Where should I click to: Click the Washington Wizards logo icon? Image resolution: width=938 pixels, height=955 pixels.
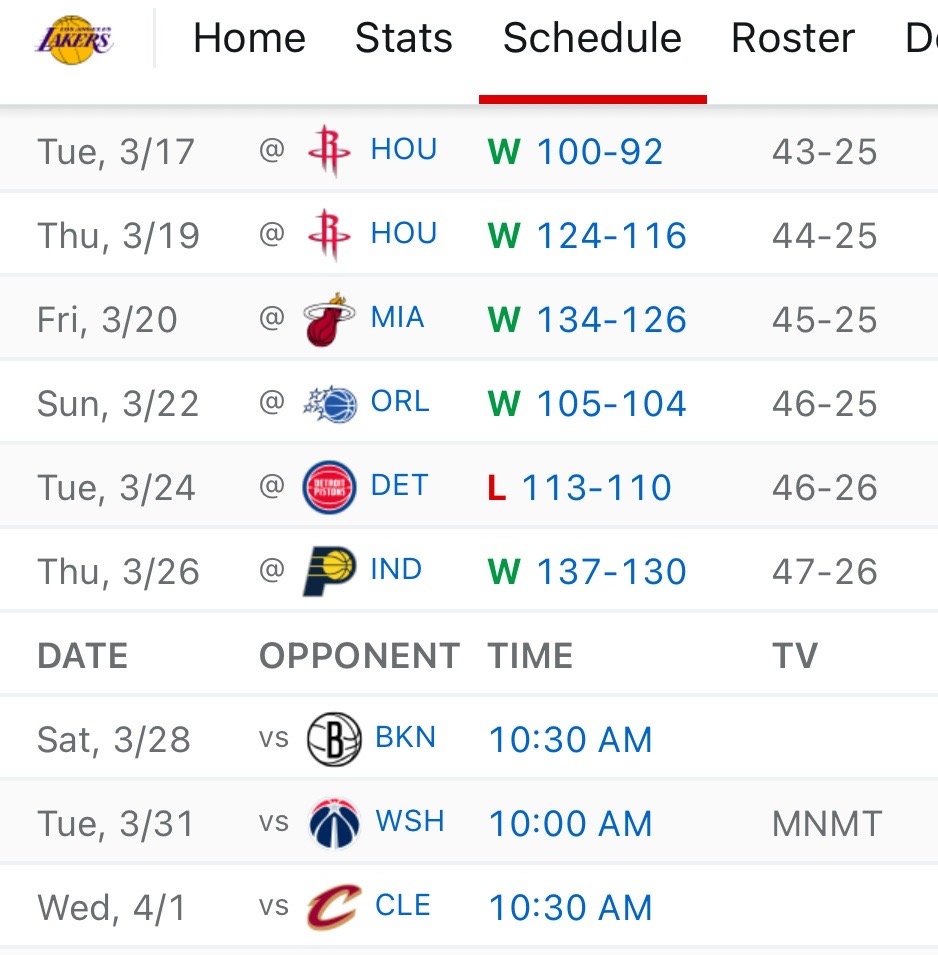(x=333, y=824)
